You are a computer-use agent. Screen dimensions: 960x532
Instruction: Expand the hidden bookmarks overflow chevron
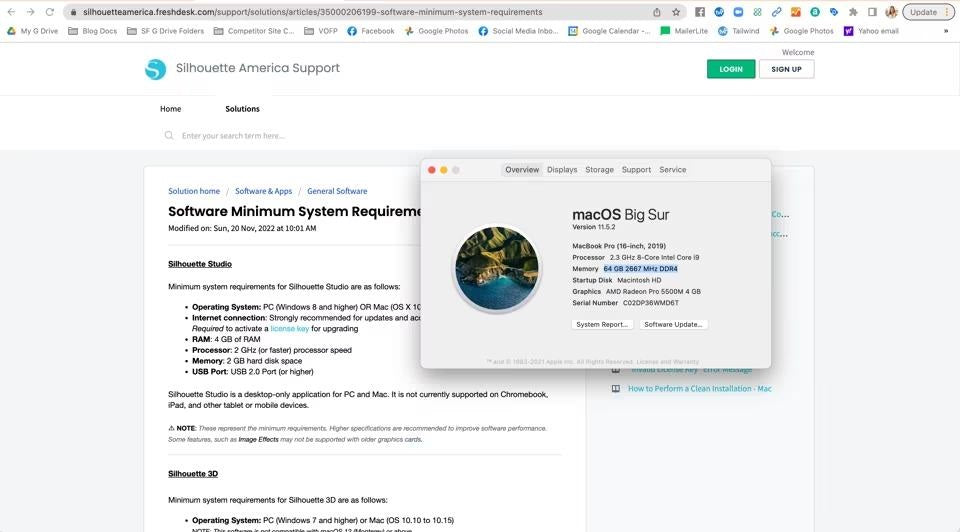click(x=945, y=31)
